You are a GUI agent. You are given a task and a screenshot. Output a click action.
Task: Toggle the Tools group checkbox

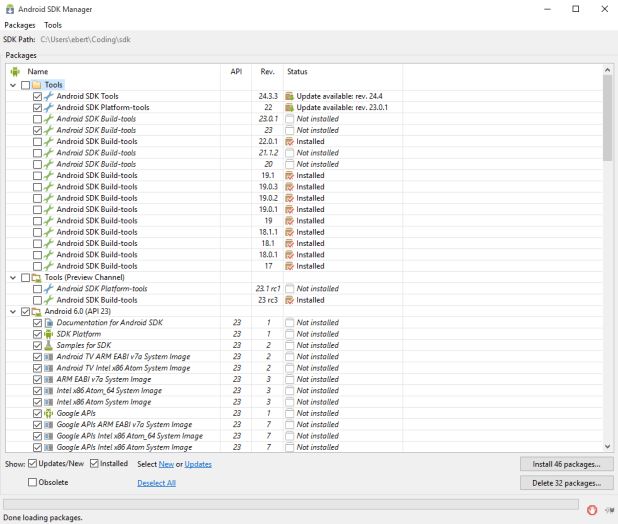click(x=26, y=85)
